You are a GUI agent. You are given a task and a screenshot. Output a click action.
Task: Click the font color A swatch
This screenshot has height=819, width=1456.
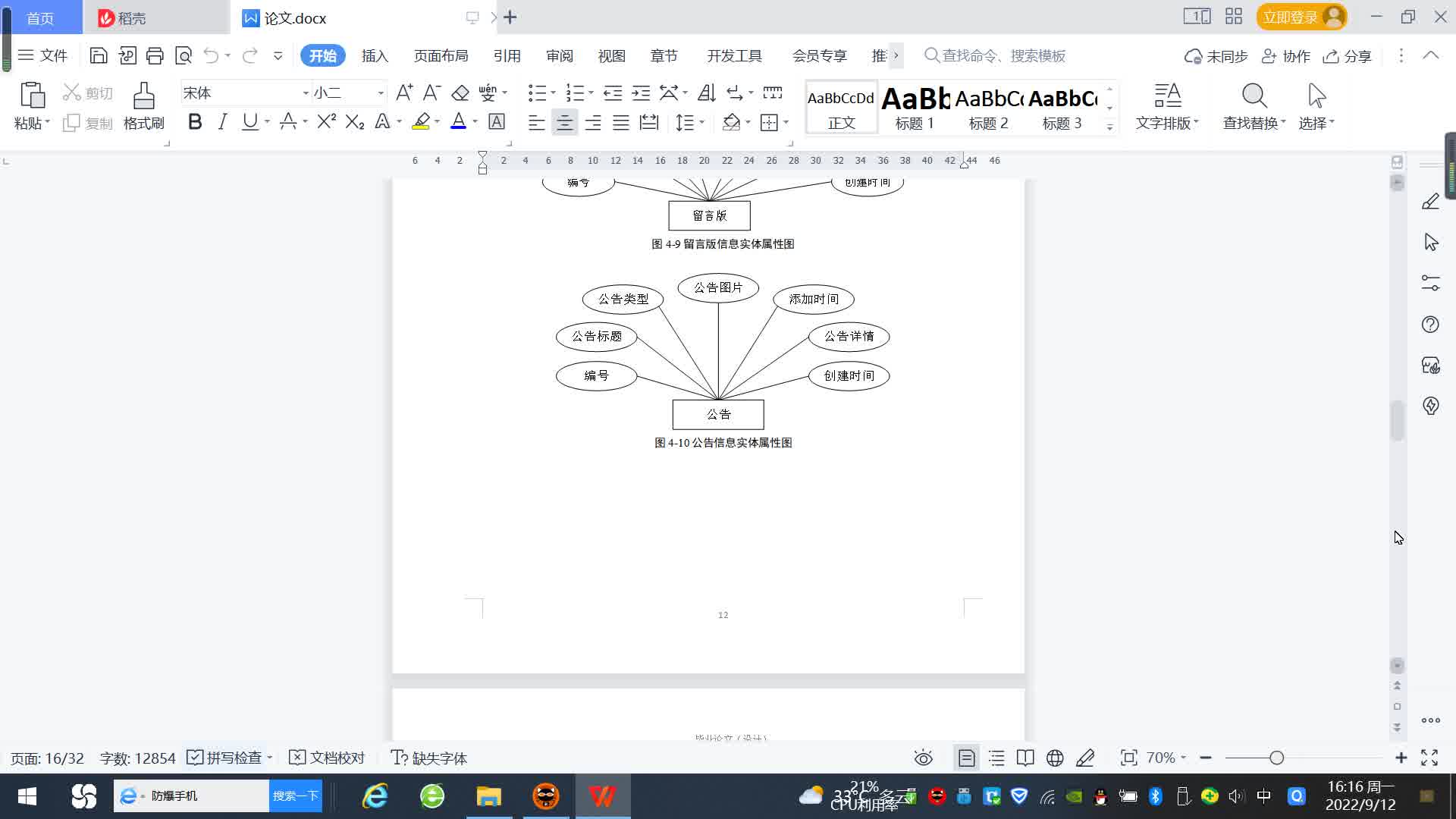[x=458, y=121]
